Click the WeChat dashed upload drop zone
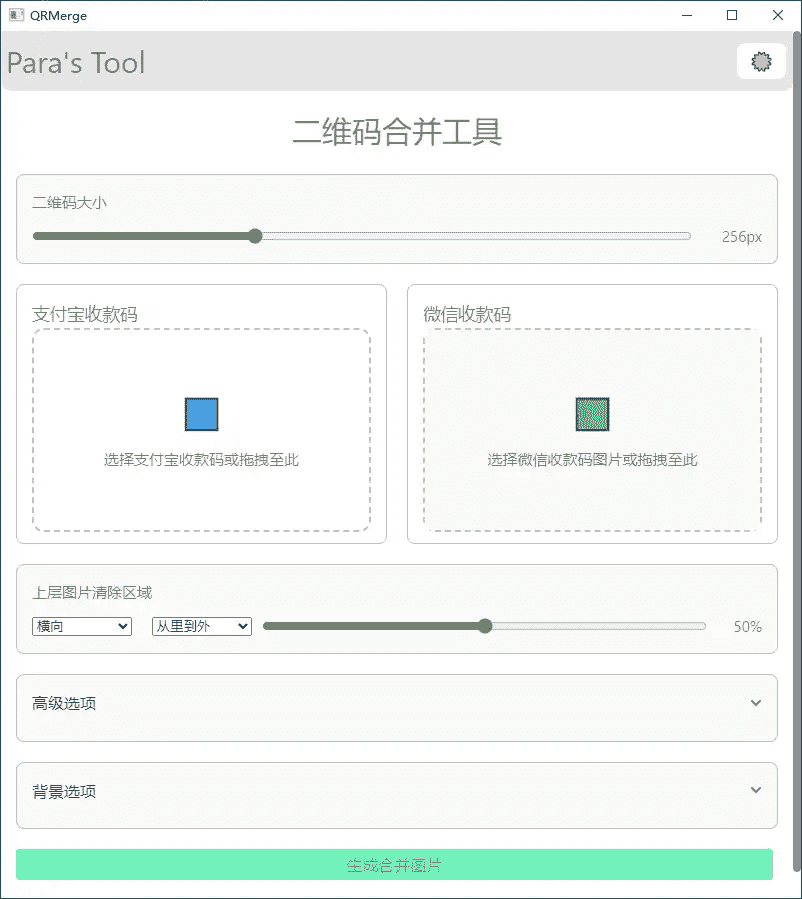The image size is (802, 899). [x=592, y=432]
